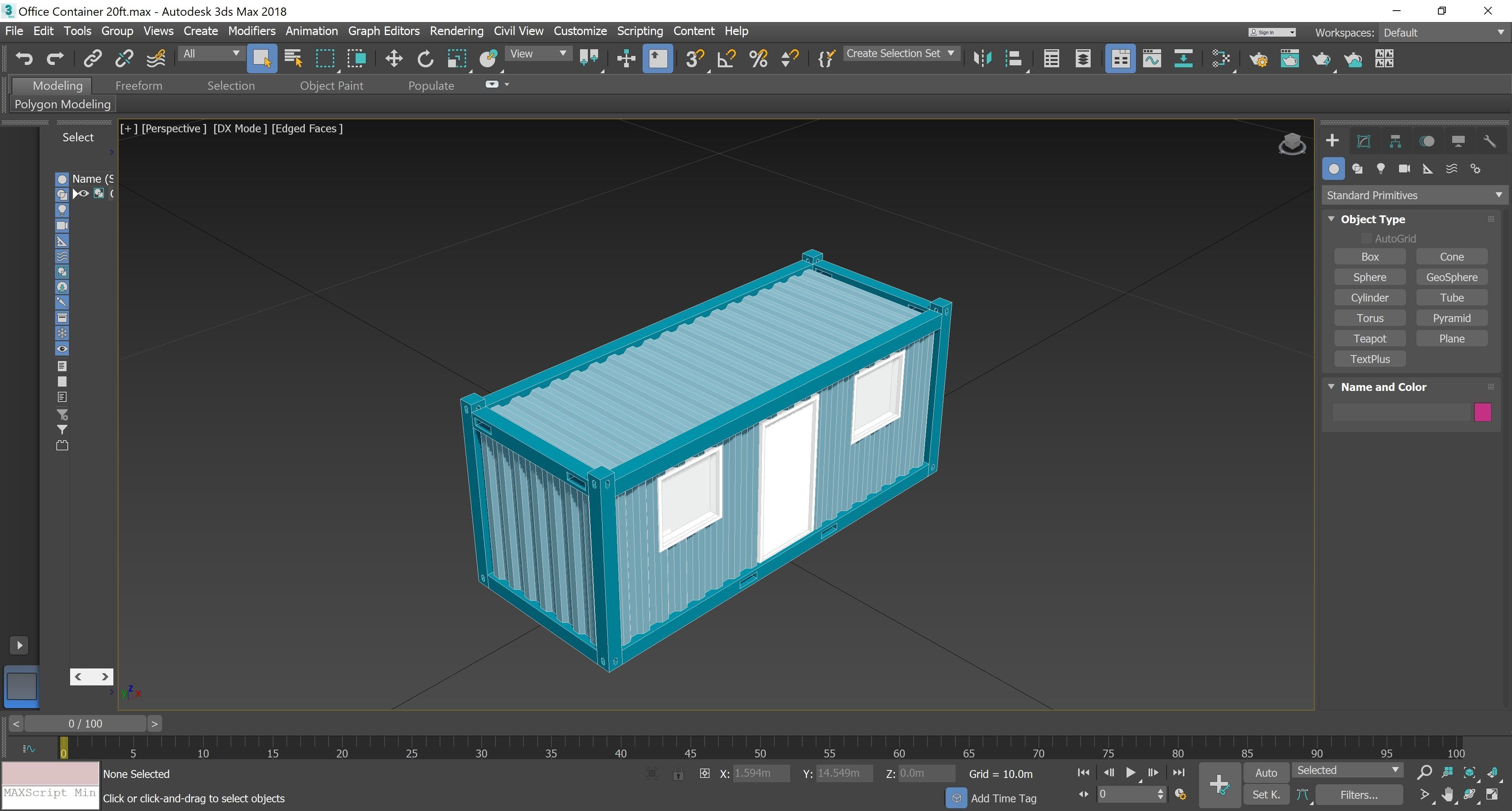Click the Teapot primitive button
This screenshot has width=1512, height=811.
click(x=1369, y=339)
